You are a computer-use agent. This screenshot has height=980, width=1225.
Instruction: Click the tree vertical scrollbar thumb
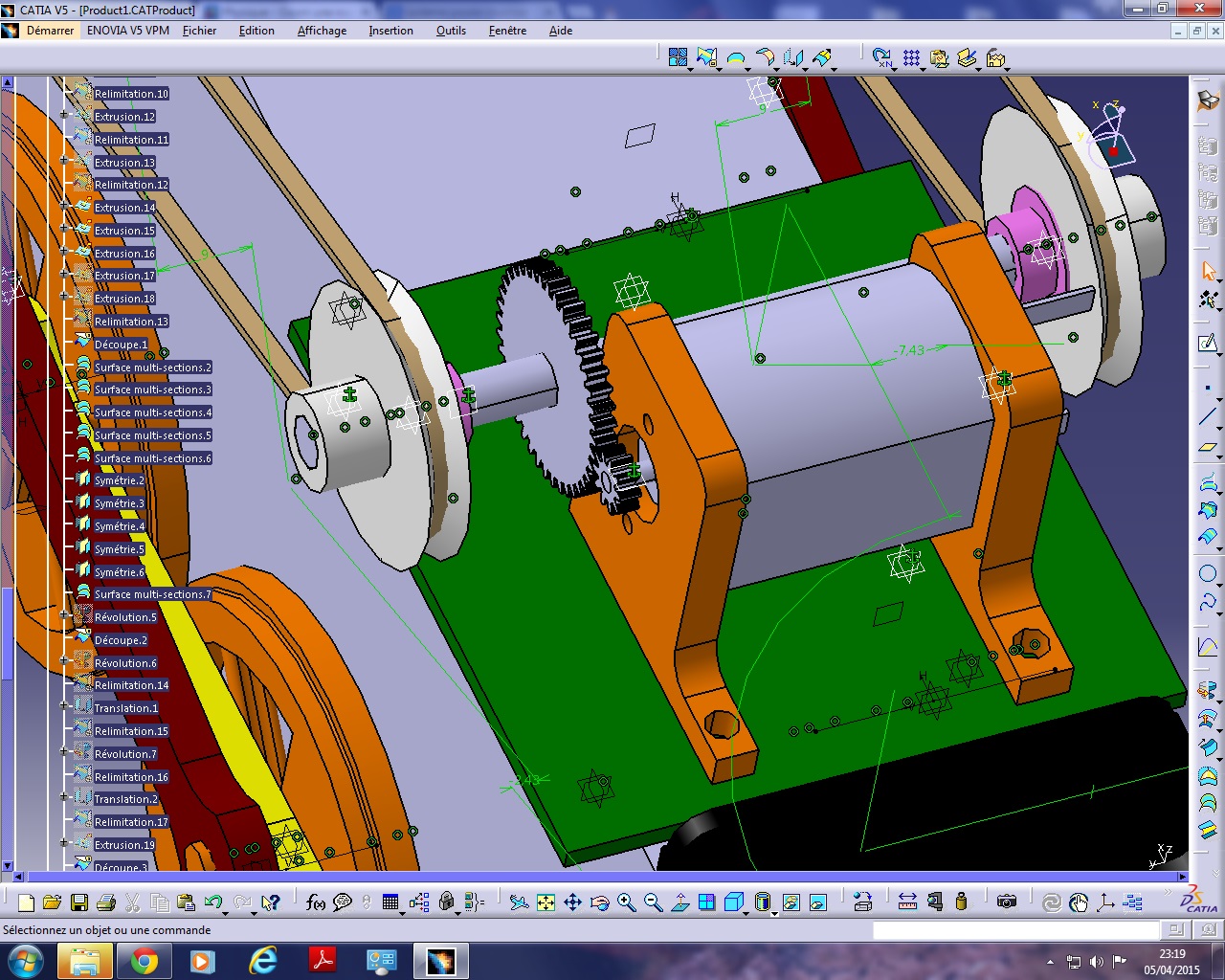(x=8, y=632)
